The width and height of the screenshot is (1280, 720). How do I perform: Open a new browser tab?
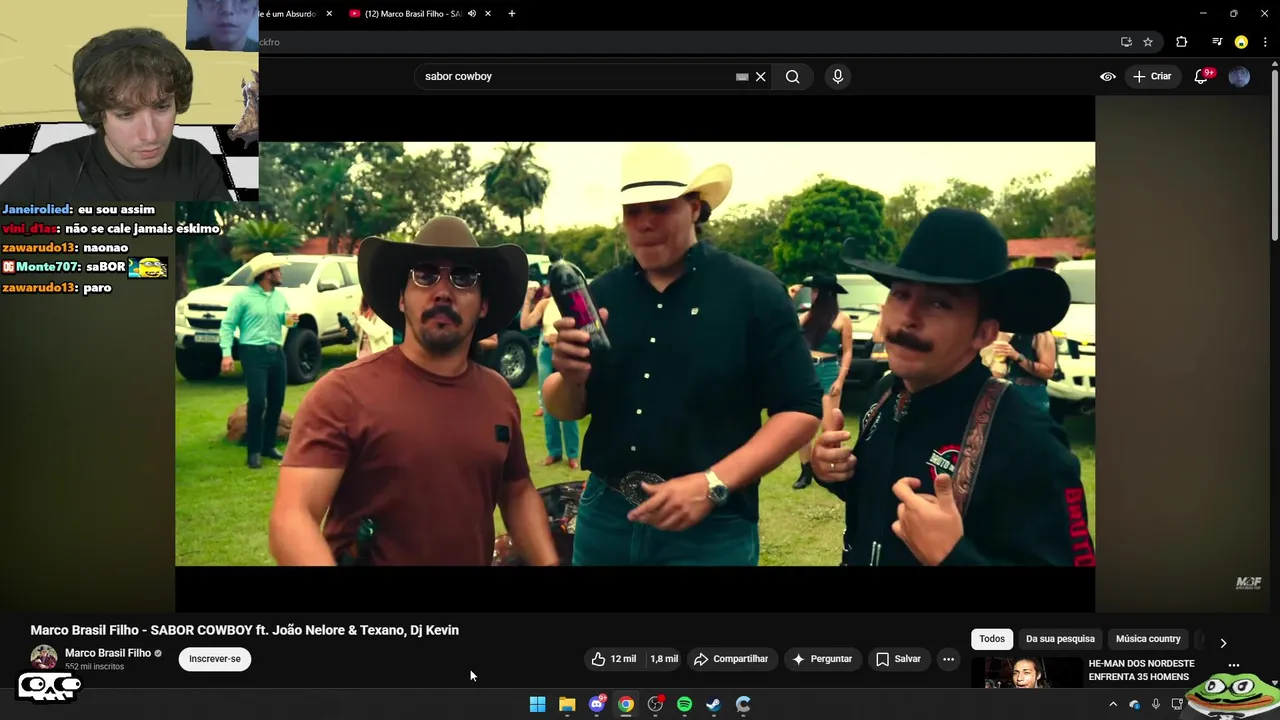pos(512,14)
